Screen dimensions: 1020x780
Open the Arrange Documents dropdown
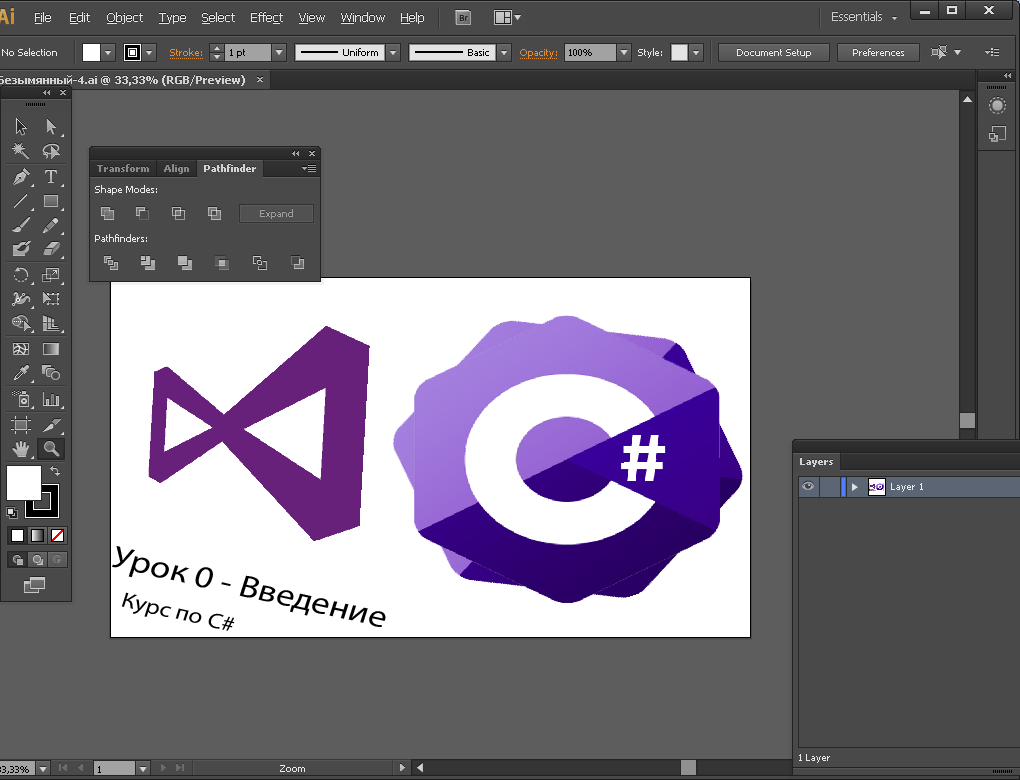pyautogui.click(x=507, y=18)
